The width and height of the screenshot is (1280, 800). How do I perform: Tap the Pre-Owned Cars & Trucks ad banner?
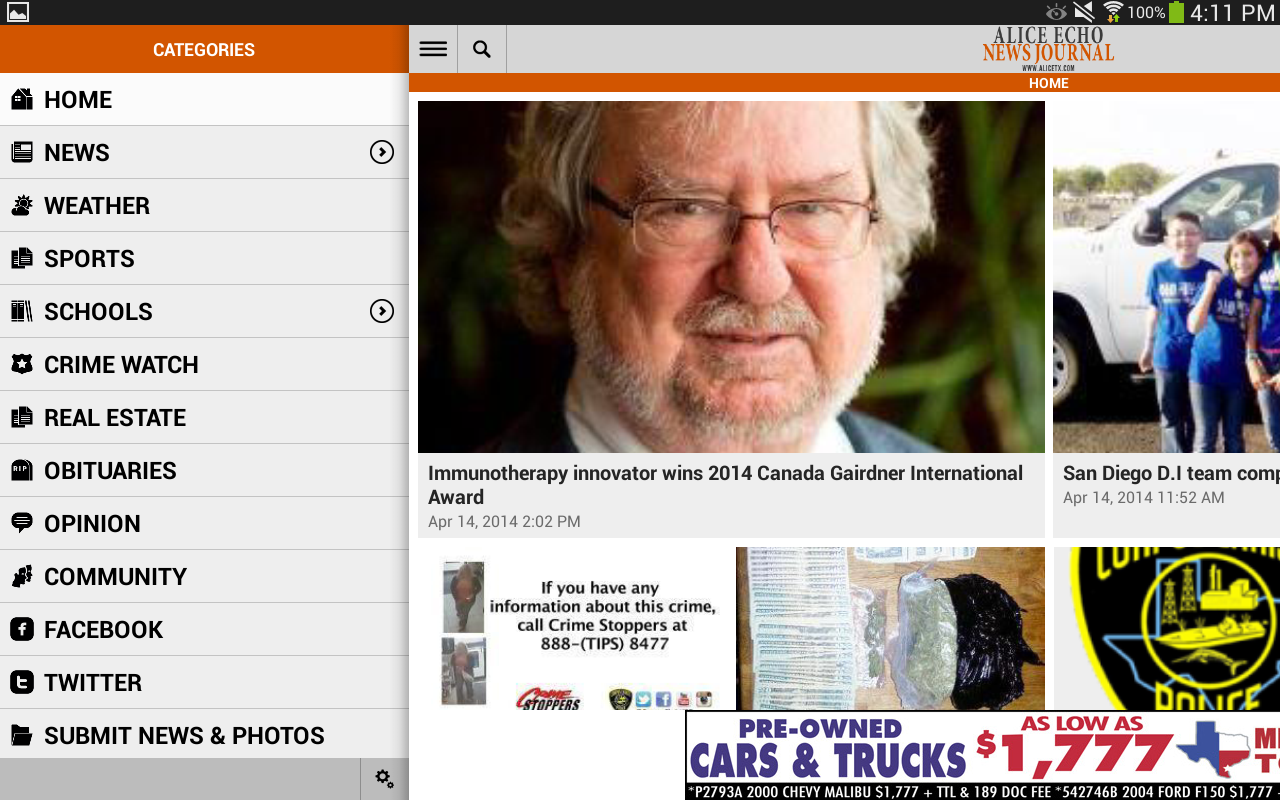coord(983,755)
